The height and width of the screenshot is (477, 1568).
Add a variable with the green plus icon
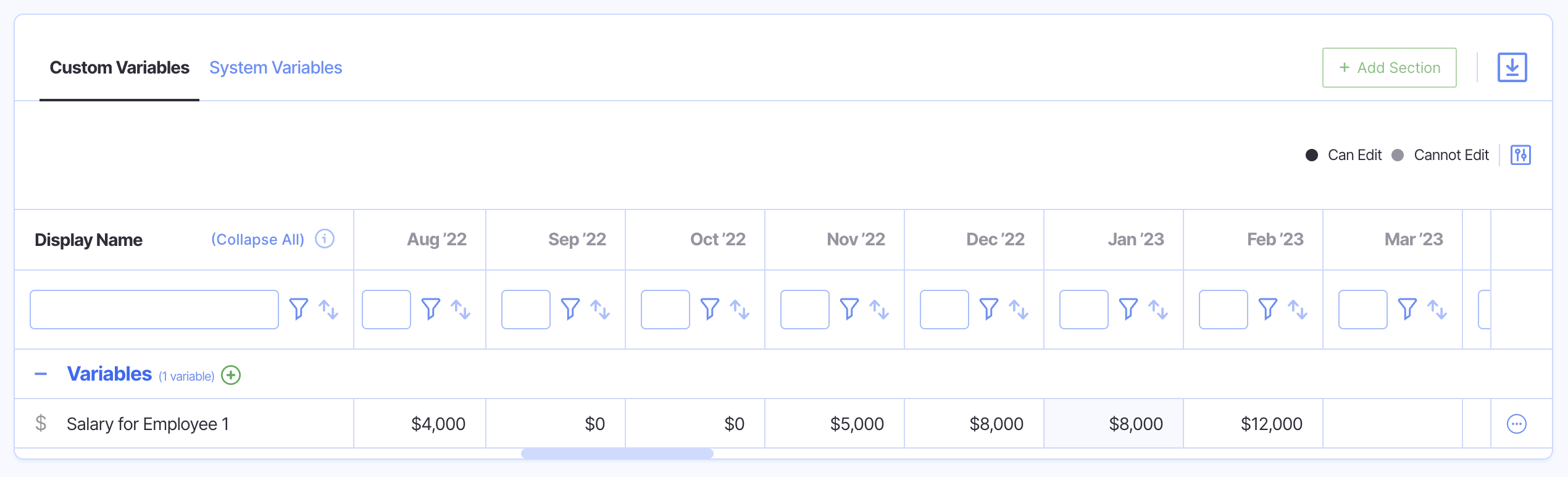231,375
